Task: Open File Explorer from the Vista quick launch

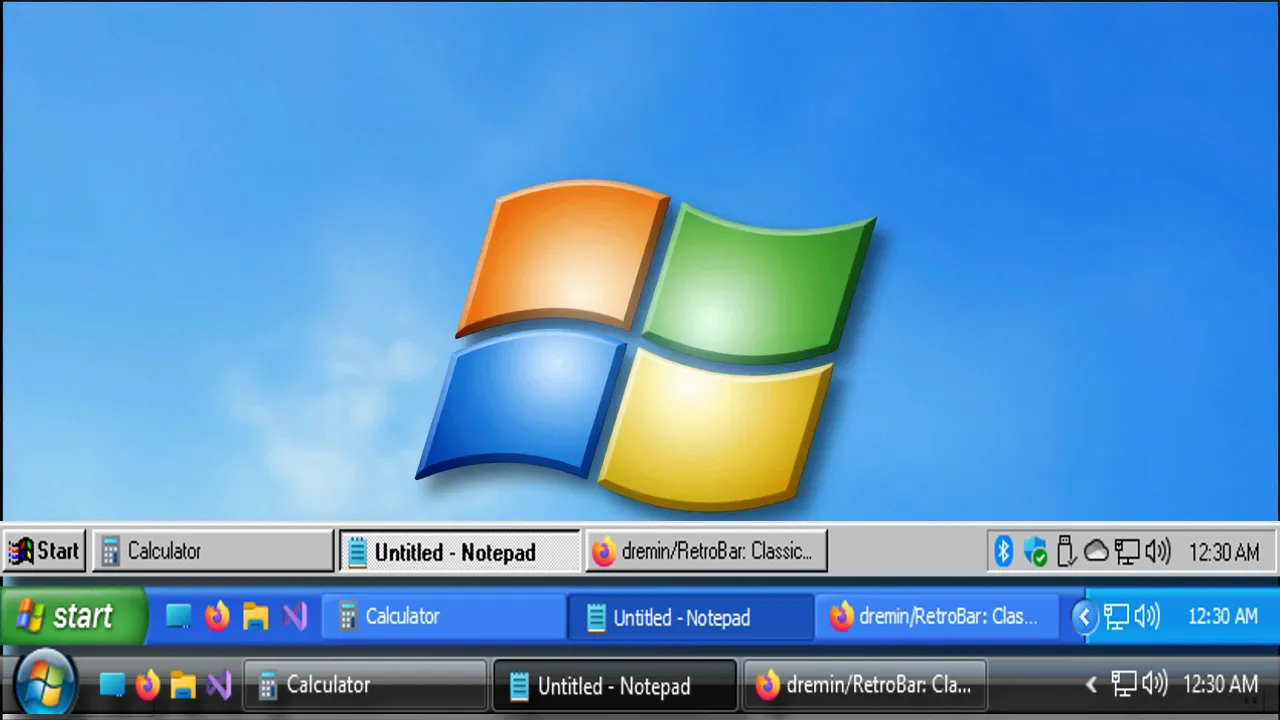Action: [183, 685]
